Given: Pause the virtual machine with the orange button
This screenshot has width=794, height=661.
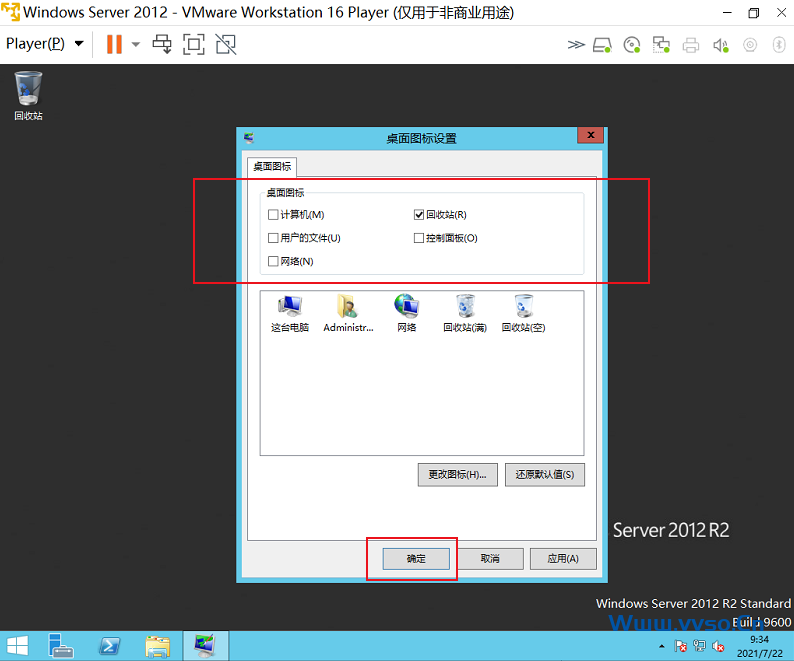Looking at the screenshot, I should [x=114, y=44].
